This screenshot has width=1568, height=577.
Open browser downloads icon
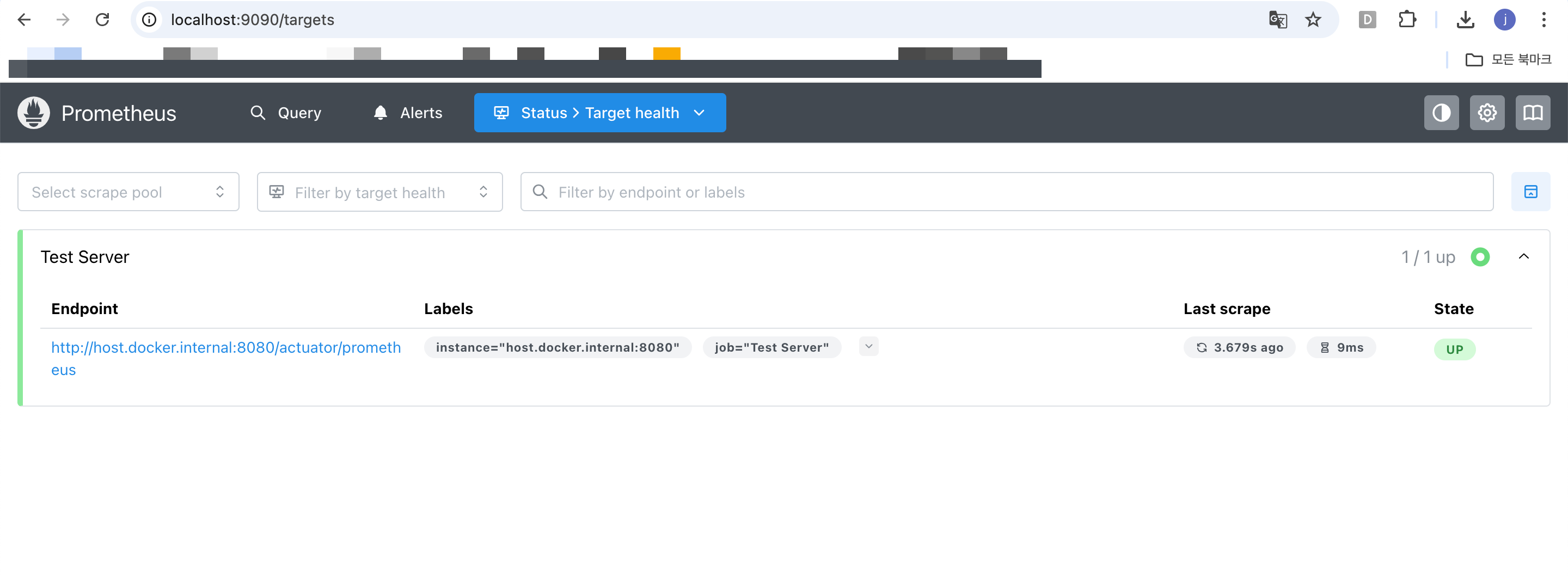coord(1465,20)
